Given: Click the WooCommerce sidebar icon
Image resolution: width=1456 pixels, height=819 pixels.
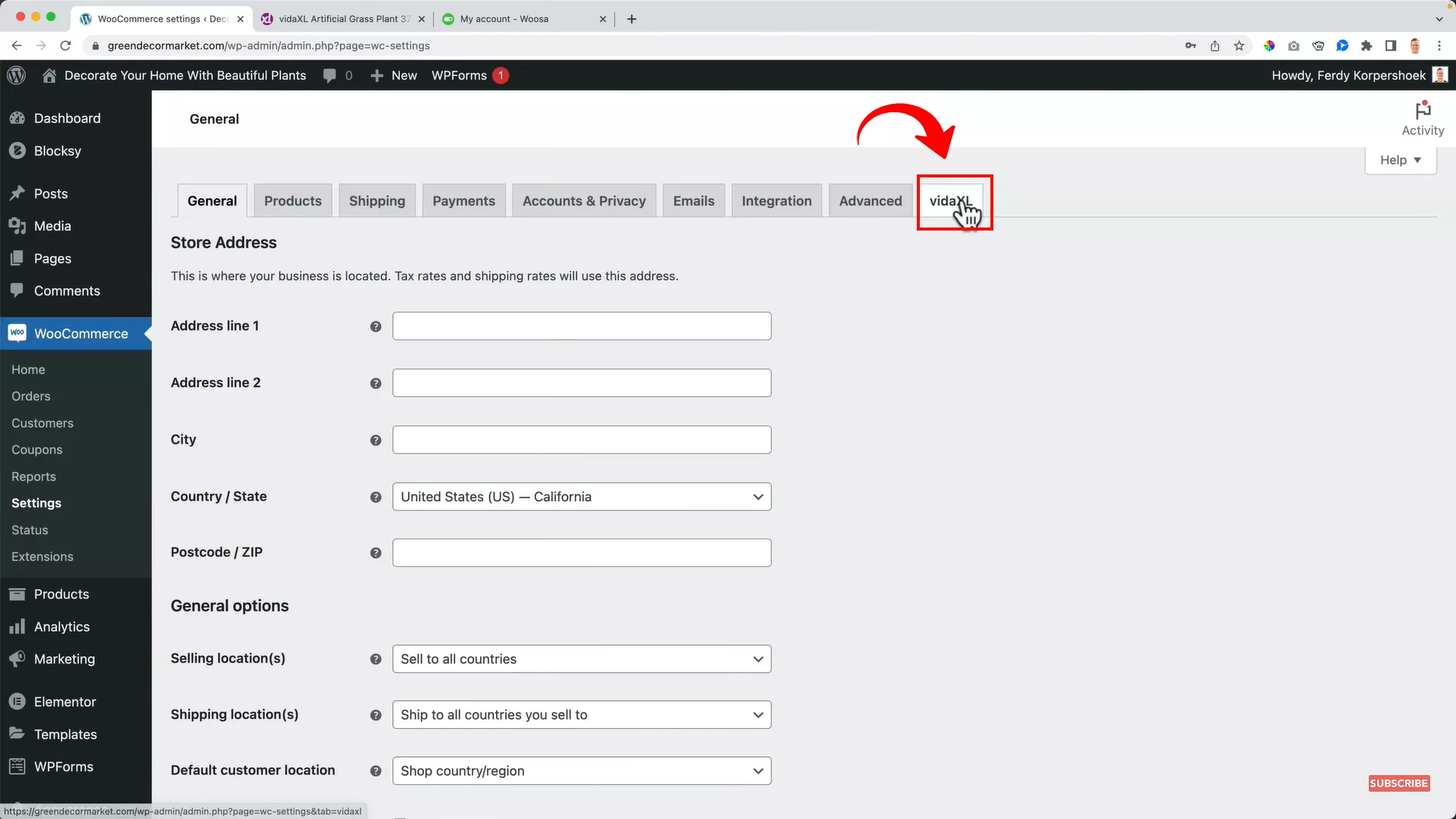Looking at the screenshot, I should pos(17,334).
